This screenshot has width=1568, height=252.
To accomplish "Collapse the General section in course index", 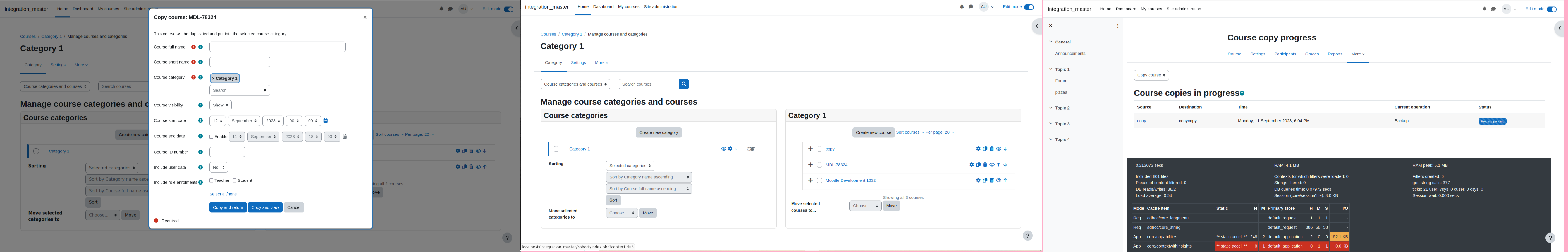I will (1051, 42).
